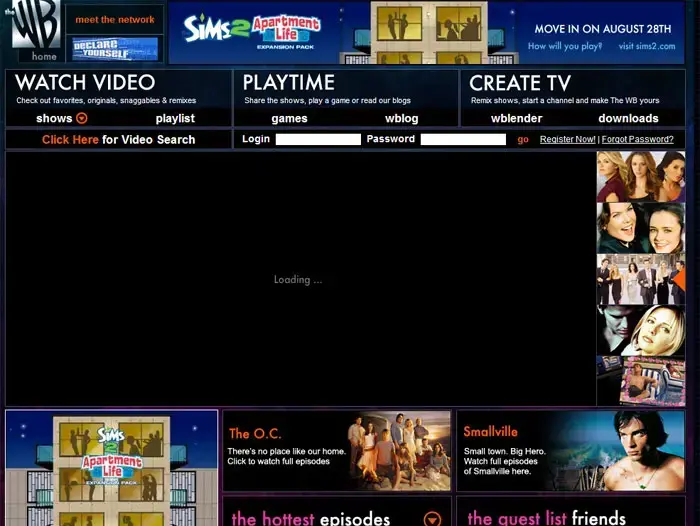
Task: Click 'MOVE IN ON AUGUST 28TH' banner text
Action: [x=603, y=29]
